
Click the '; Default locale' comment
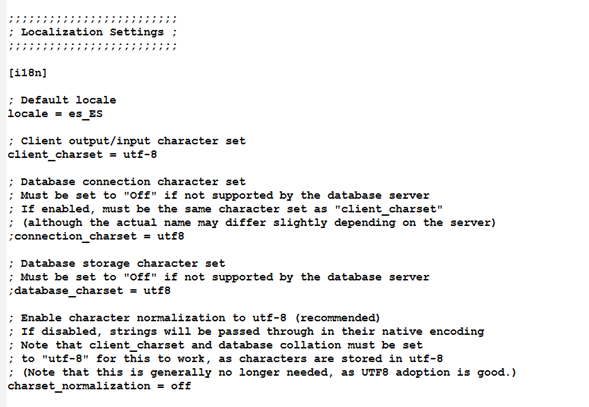coord(62,100)
